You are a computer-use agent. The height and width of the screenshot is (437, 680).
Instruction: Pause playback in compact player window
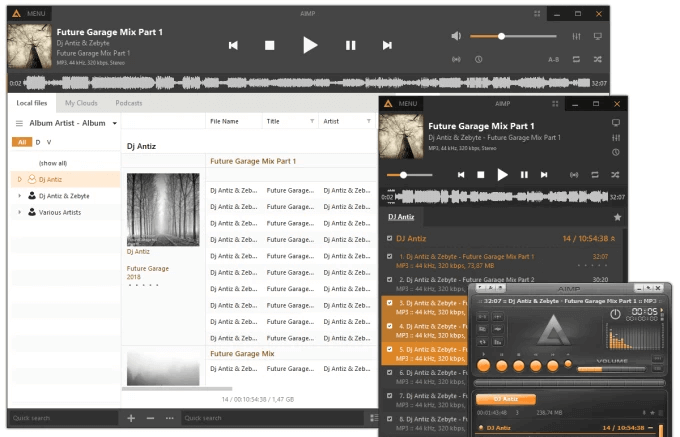click(x=524, y=175)
